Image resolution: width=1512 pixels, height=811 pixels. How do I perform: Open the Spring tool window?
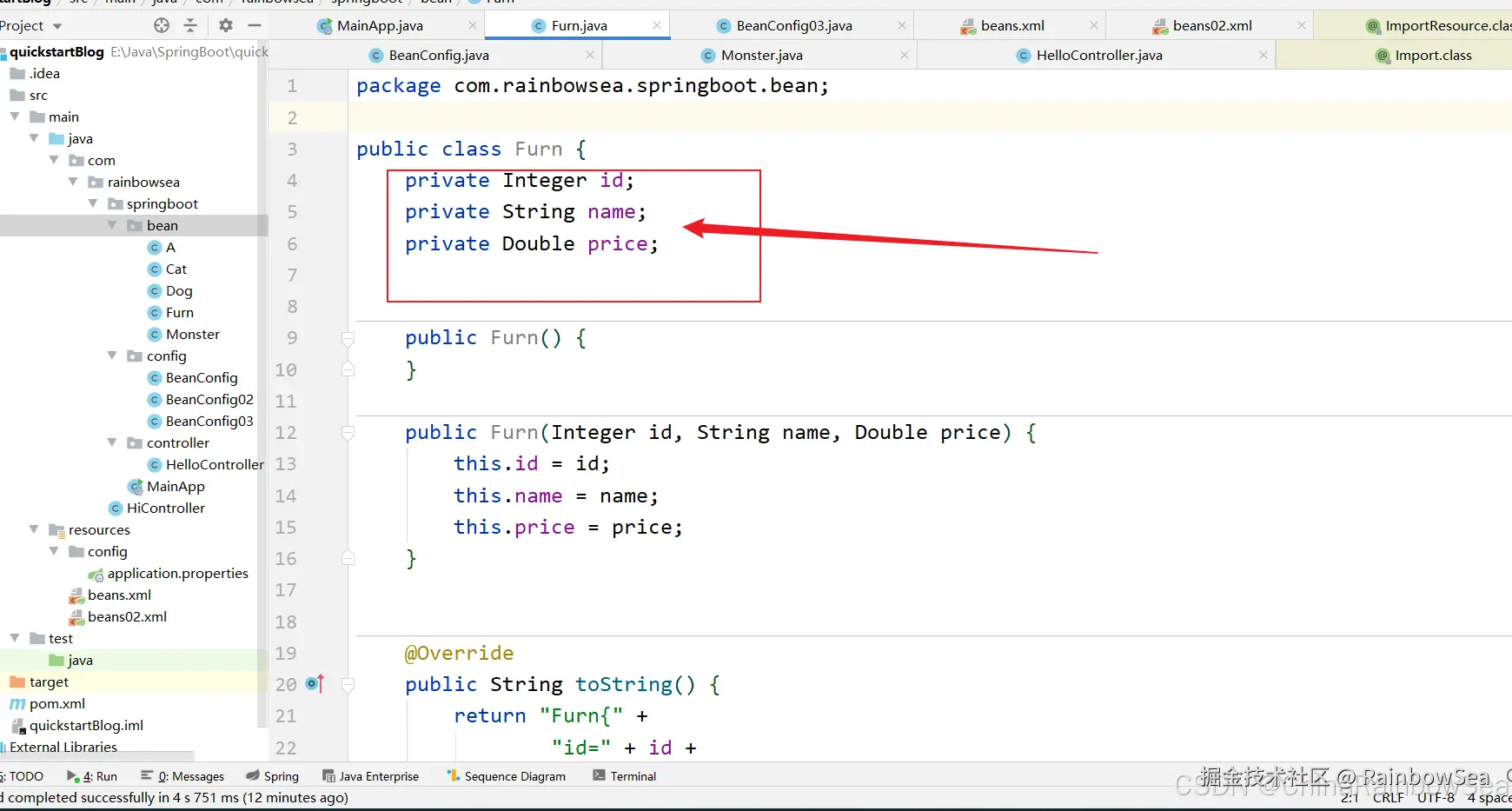click(x=273, y=776)
